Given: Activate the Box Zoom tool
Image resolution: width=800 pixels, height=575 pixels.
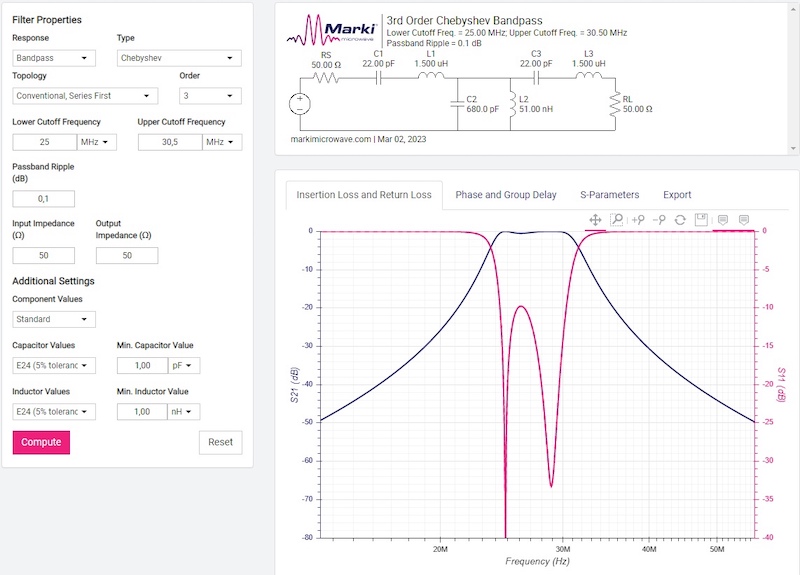Looking at the screenshot, I should (617, 219).
